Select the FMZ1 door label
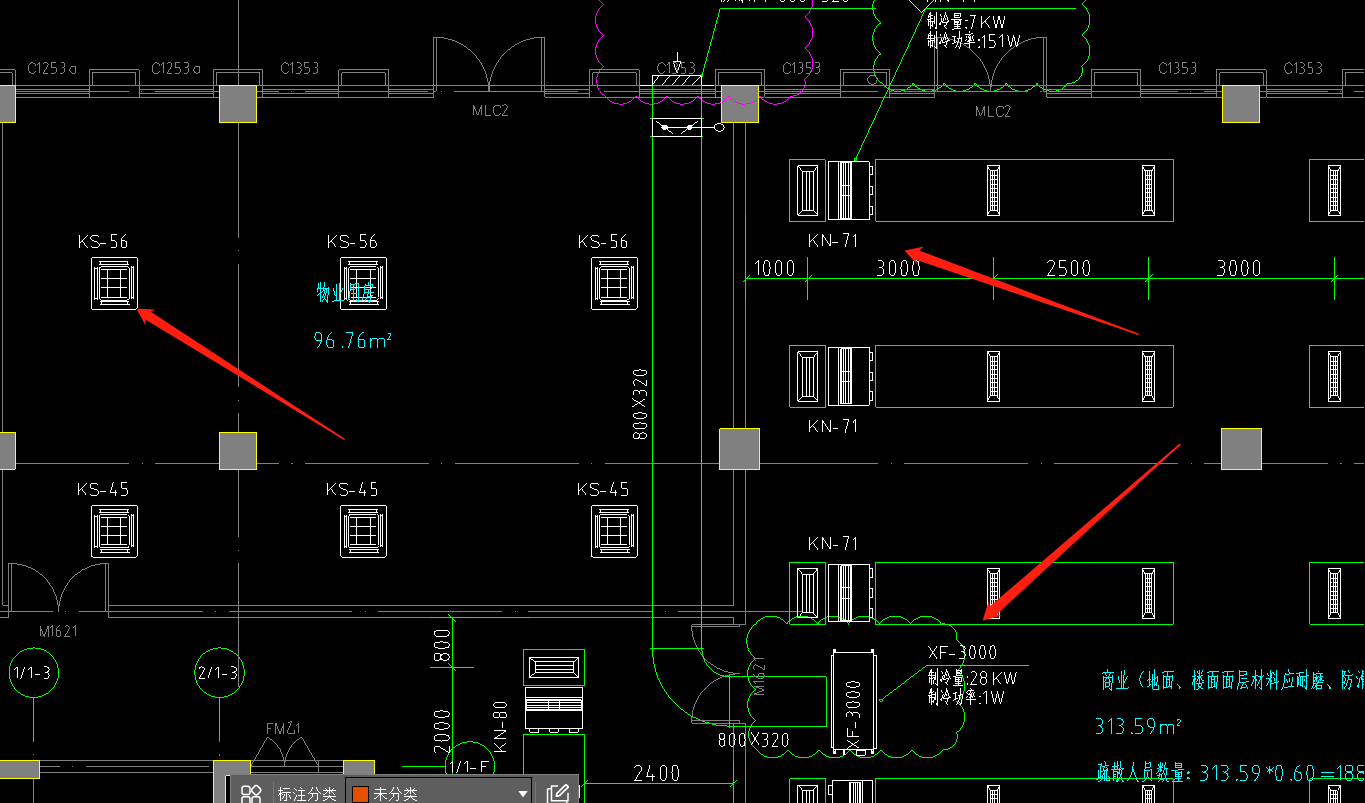Screen dimensions: 1365x803 (x=283, y=728)
